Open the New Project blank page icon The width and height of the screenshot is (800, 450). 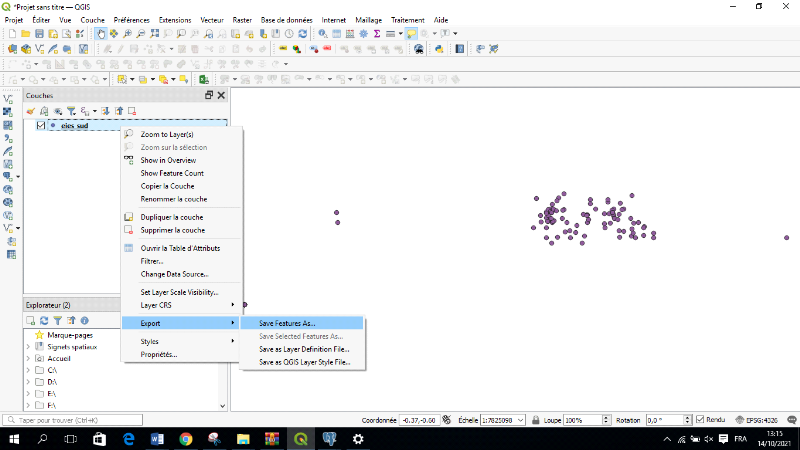[x=11, y=34]
